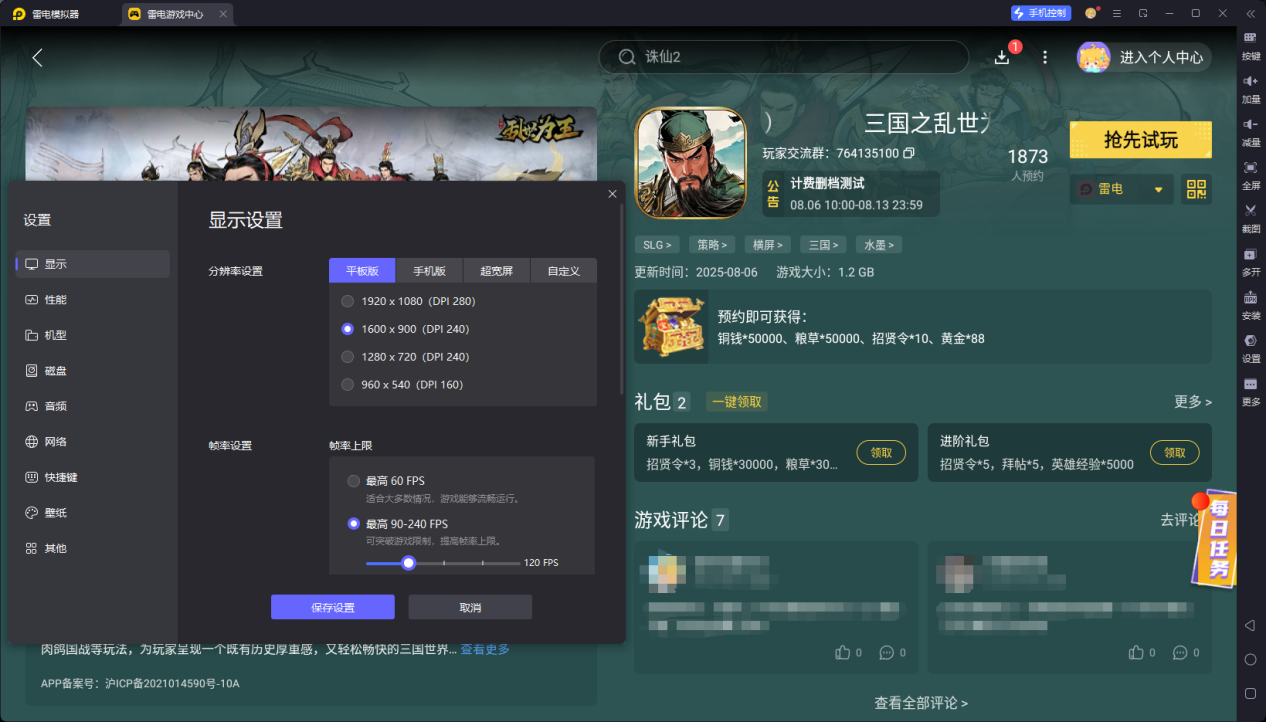Click 一键领取 to claim all gifts
Image resolution: width=1266 pixels, height=722 pixels.
coord(737,402)
